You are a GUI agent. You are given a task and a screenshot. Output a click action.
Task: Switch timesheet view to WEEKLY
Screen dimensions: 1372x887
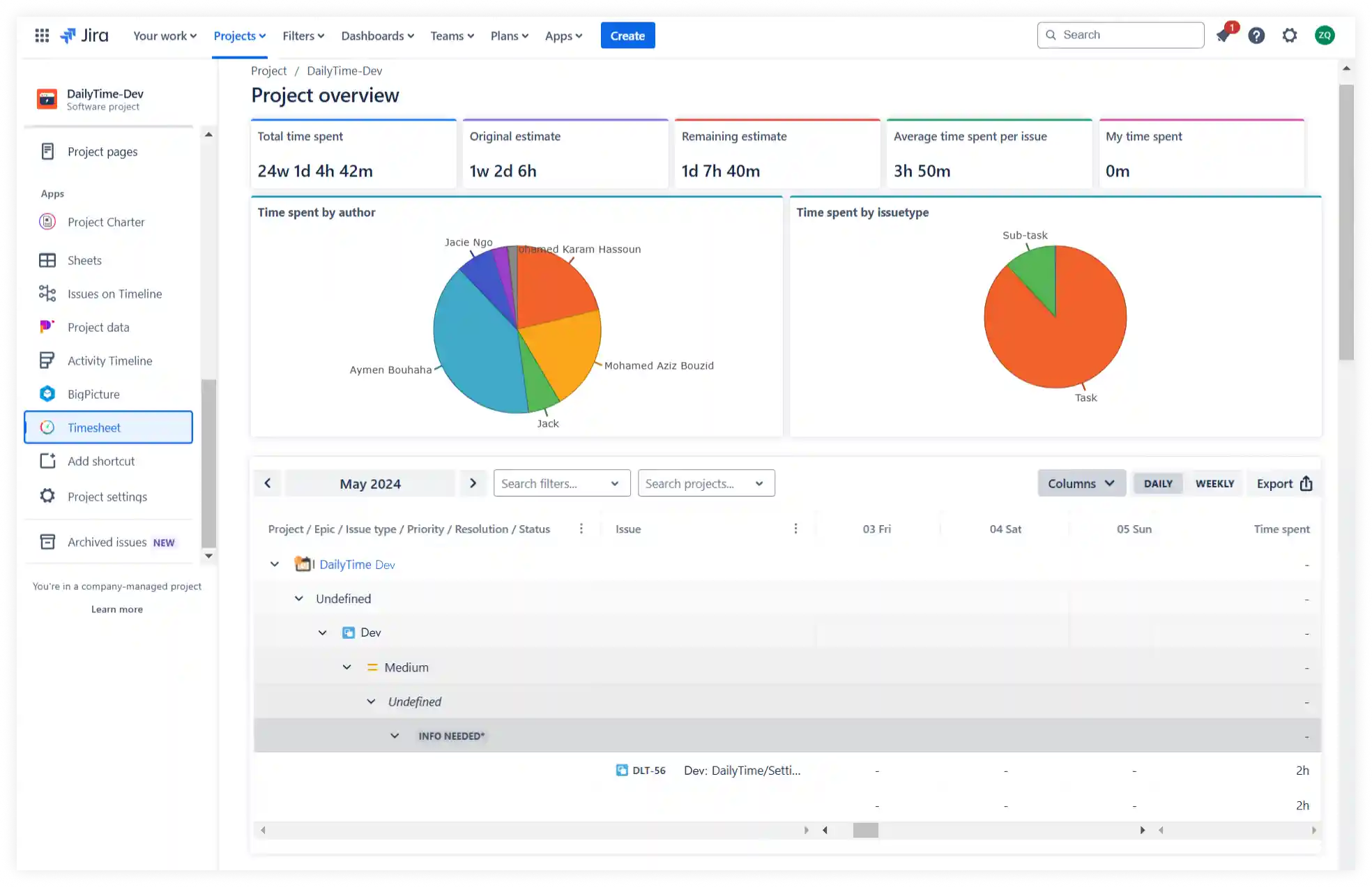click(1214, 483)
